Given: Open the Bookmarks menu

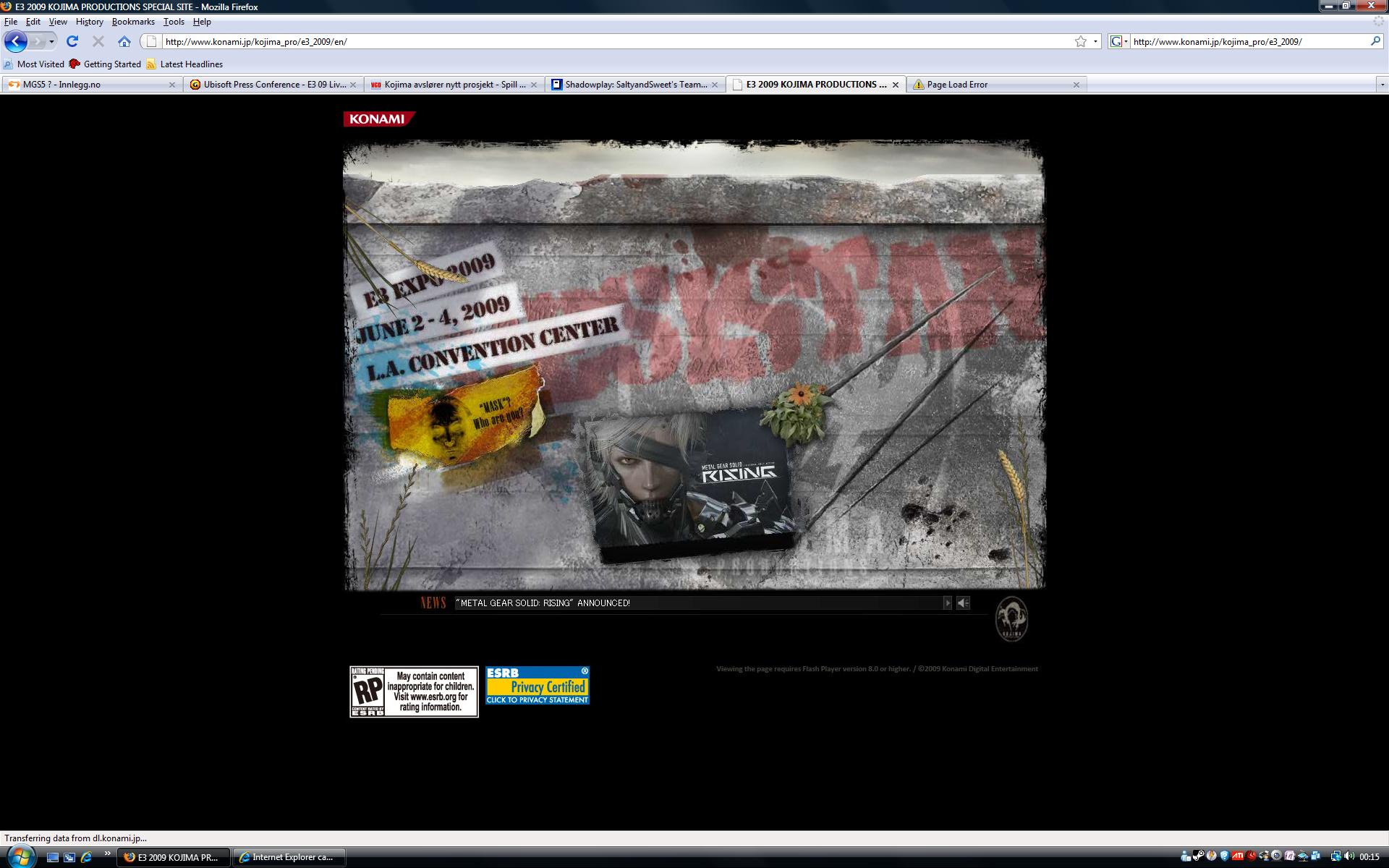Looking at the screenshot, I should [x=133, y=22].
